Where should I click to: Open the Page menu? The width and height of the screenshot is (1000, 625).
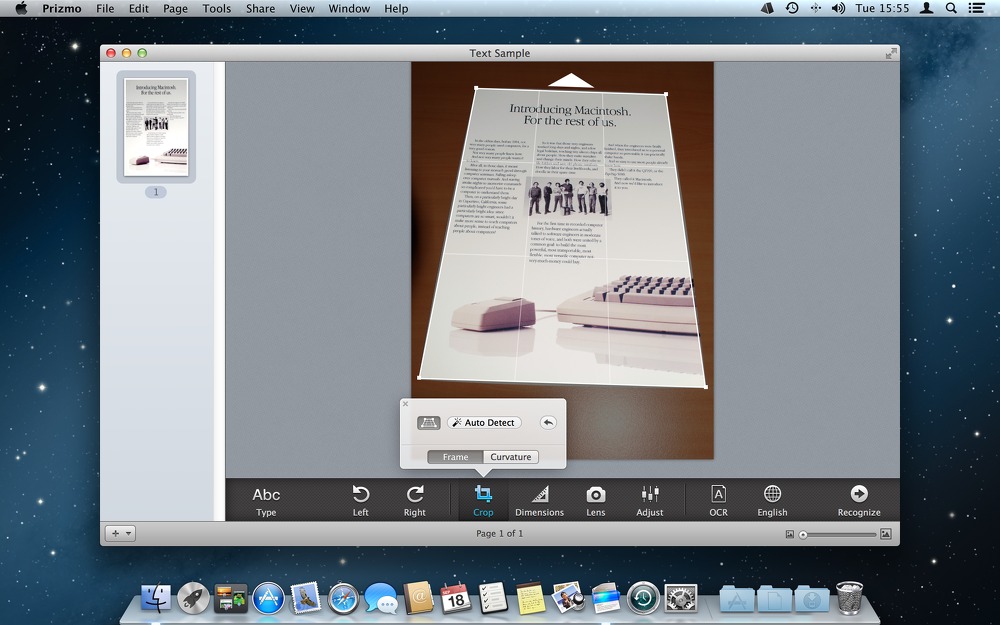(175, 8)
